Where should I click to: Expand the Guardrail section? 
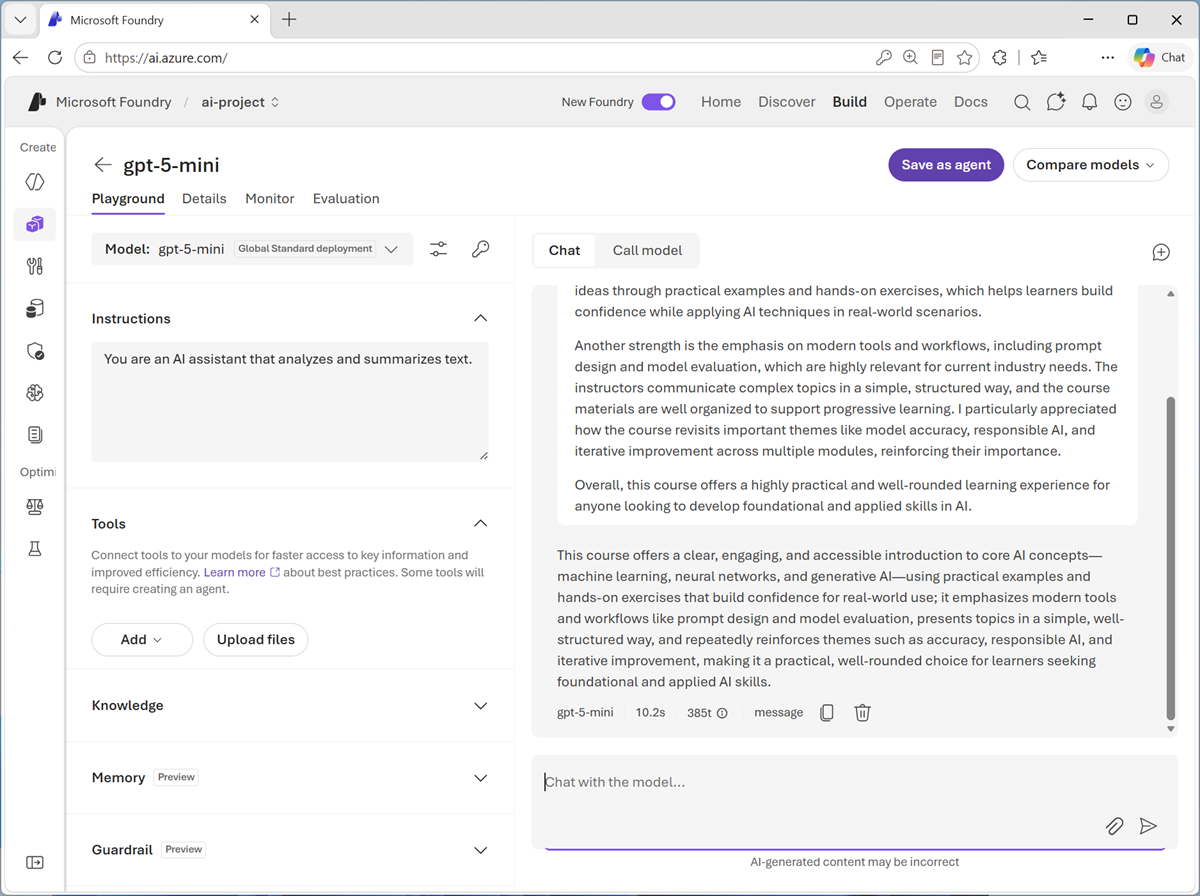pyautogui.click(x=481, y=850)
